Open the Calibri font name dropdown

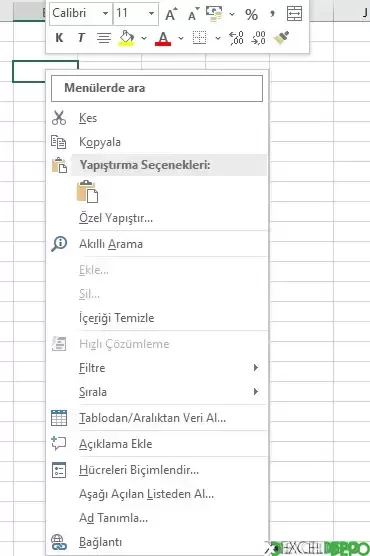(105, 13)
